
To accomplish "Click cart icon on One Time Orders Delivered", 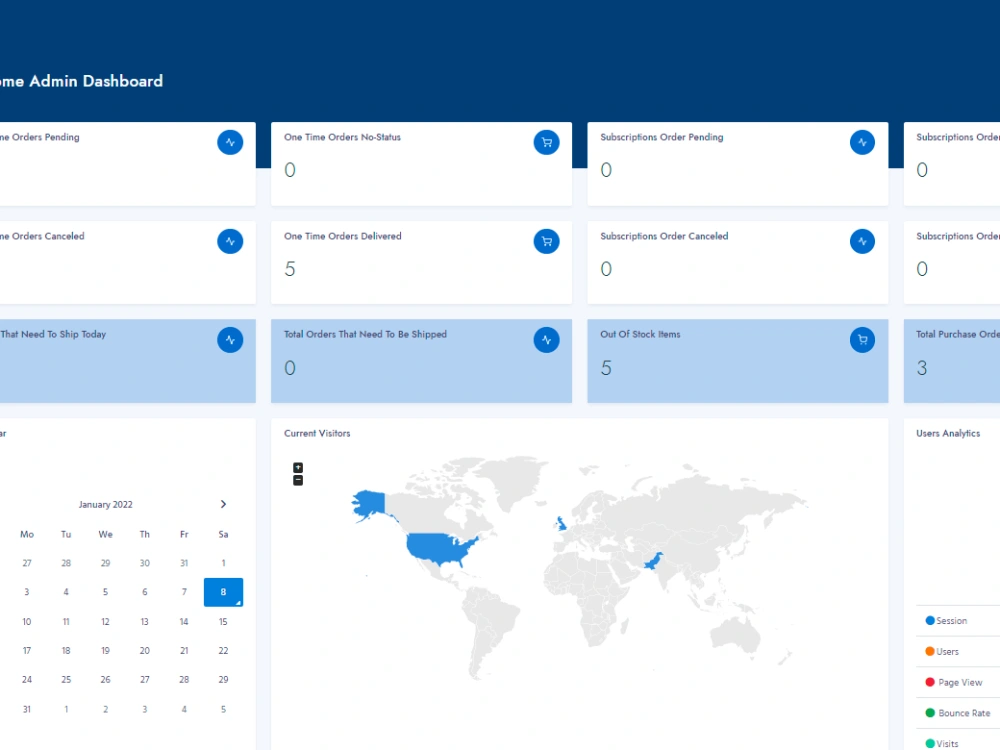I will [x=547, y=241].
